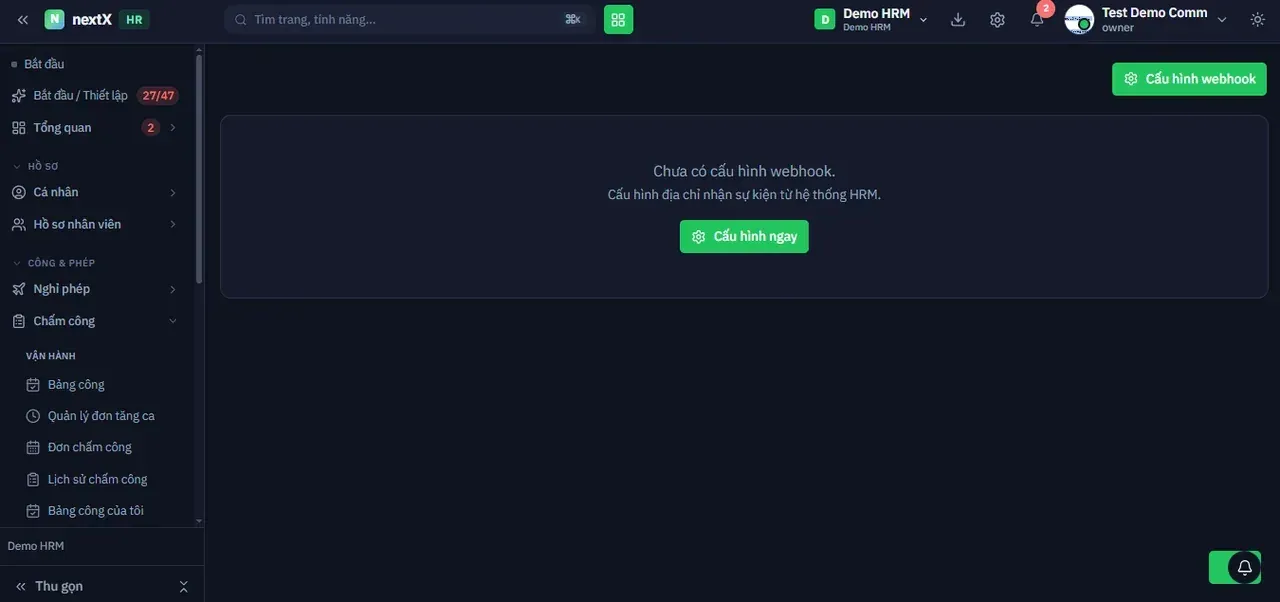Open the green apps grid icon
The image size is (1280, 602).
pyautogui.click(x=618, y=19)
